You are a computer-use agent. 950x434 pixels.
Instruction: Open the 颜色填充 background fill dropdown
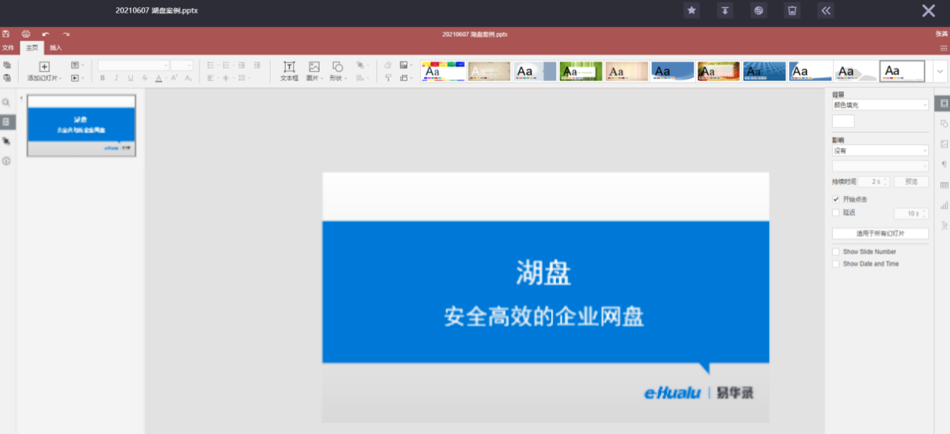(880, 105)
